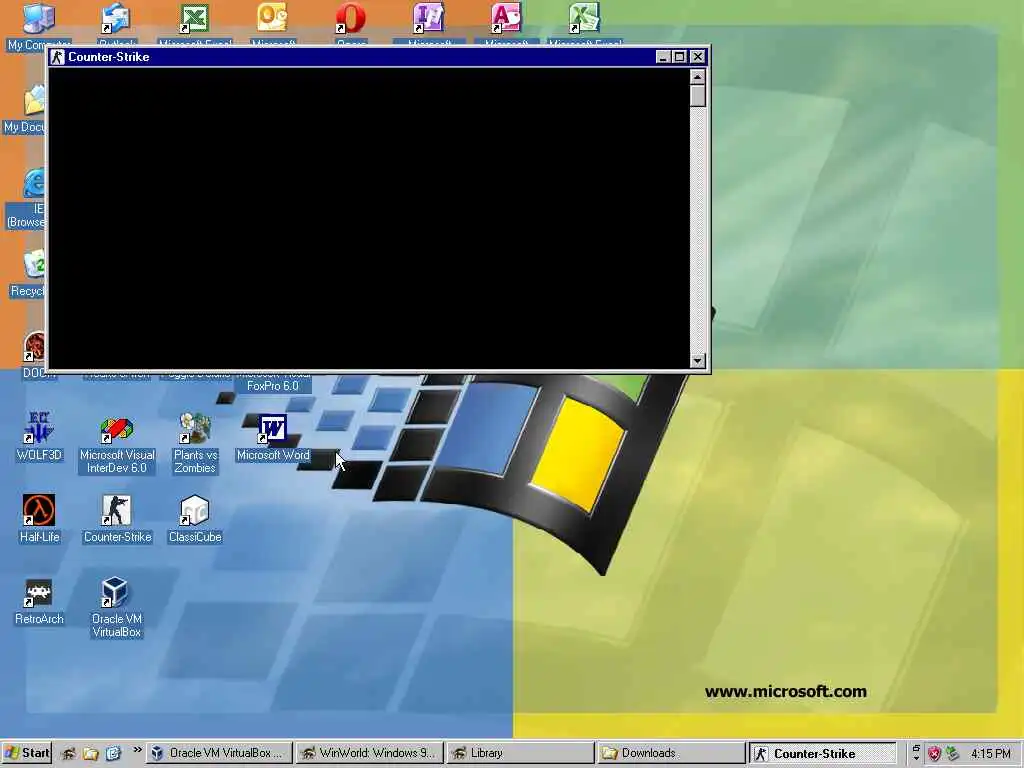This screenshot has width=1024, height=768.
Task: Click the Counter-Strike window title bar icon
Action: click(57, 57)
